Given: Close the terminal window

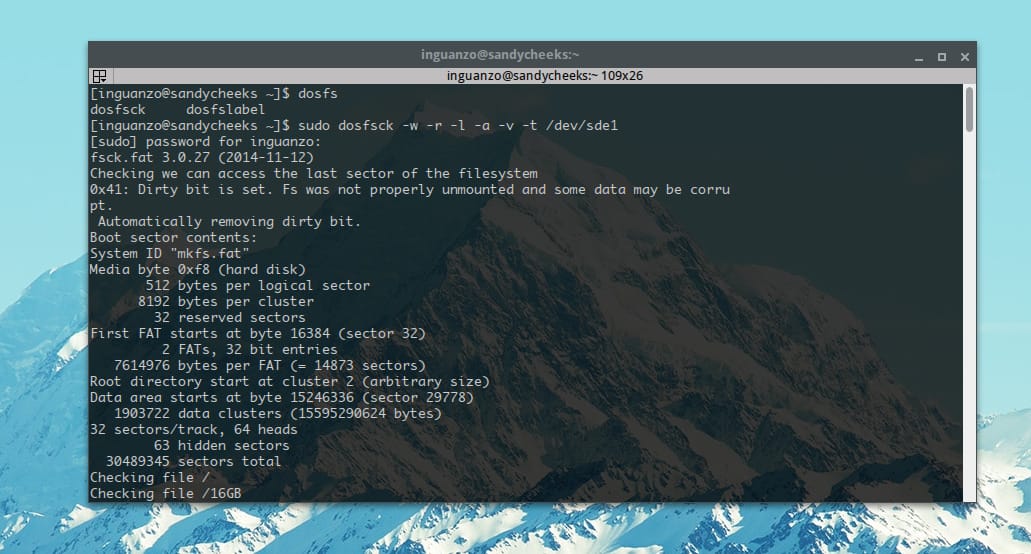Looking at the screenshot, I should click(x=965, y=57).
